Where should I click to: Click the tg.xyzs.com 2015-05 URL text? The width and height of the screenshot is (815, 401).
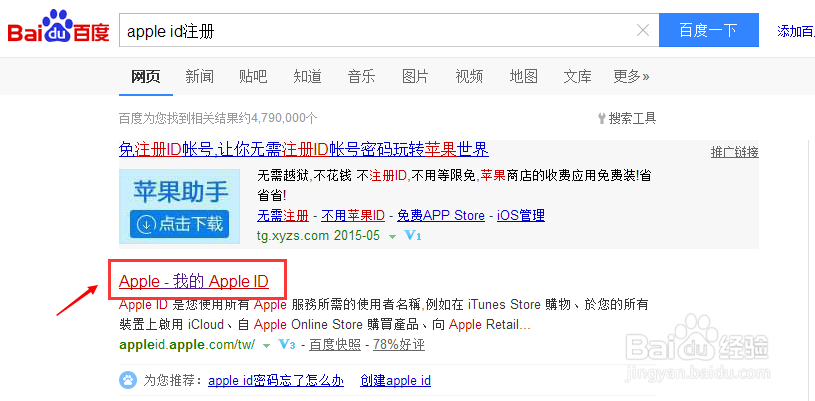[x=319, y=236]
